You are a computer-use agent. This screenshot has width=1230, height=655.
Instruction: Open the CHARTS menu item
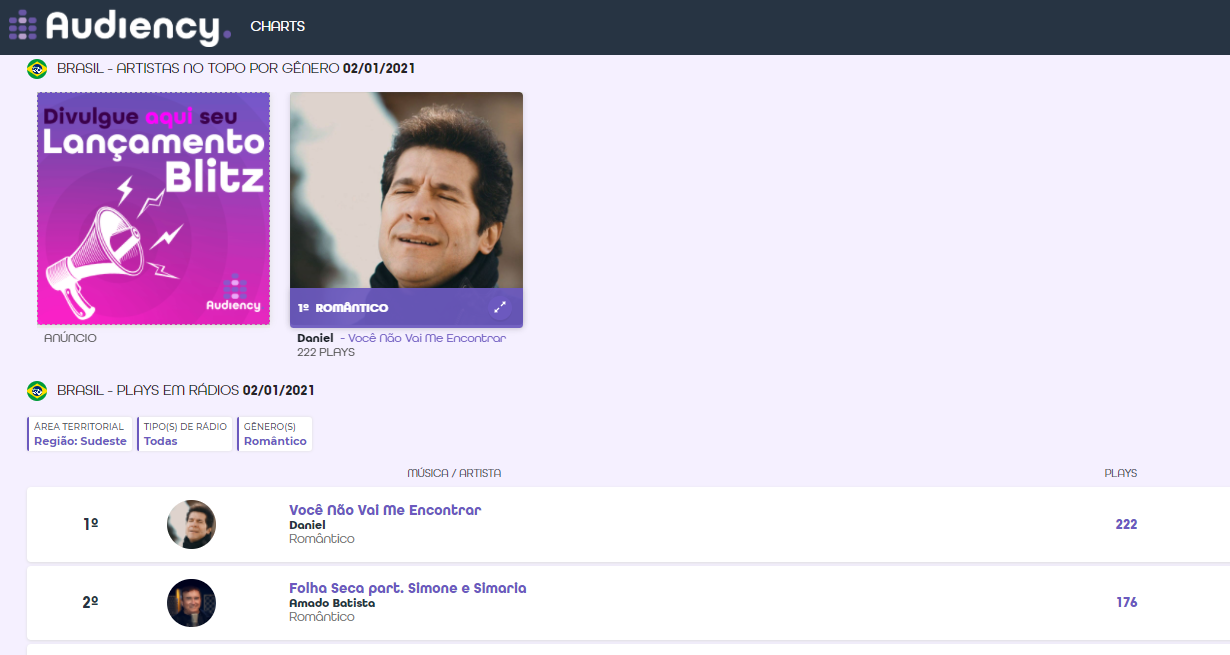click(278, 27)
